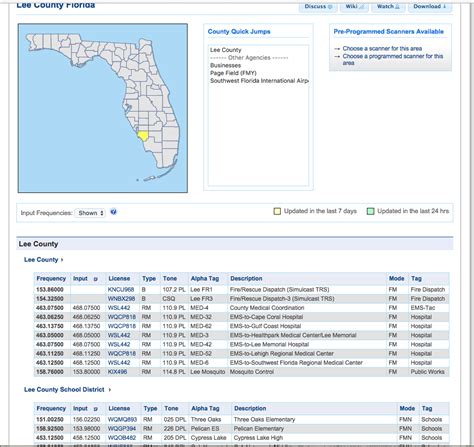Open the Wiki page button
Image resolution: width=474 pixels, height=447 pixels.
tap(354, 6)
